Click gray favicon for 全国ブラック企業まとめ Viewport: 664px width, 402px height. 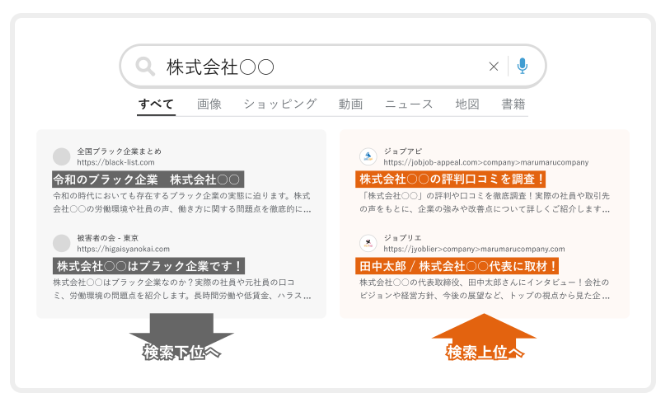[62, 156]
